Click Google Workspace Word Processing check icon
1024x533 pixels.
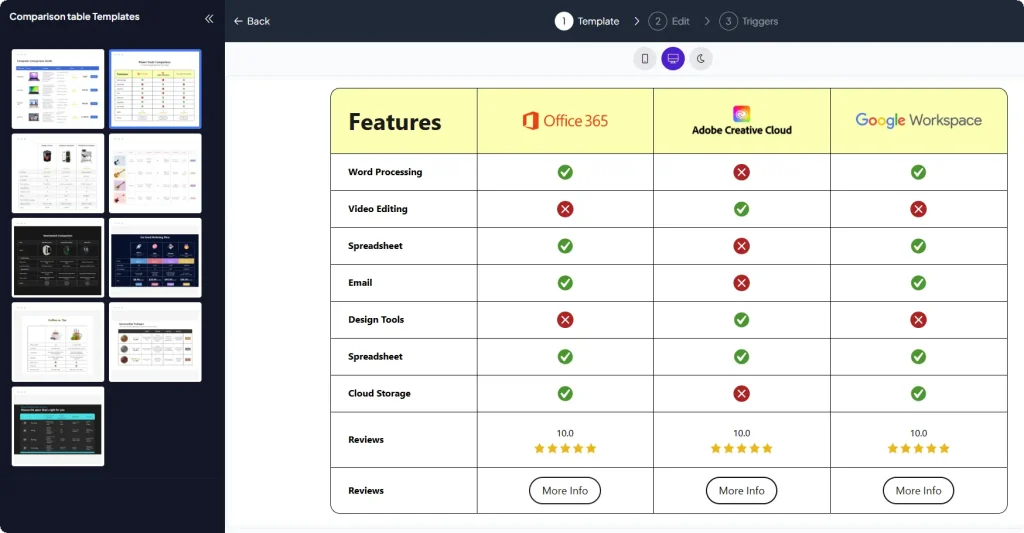tap(918, 172)
